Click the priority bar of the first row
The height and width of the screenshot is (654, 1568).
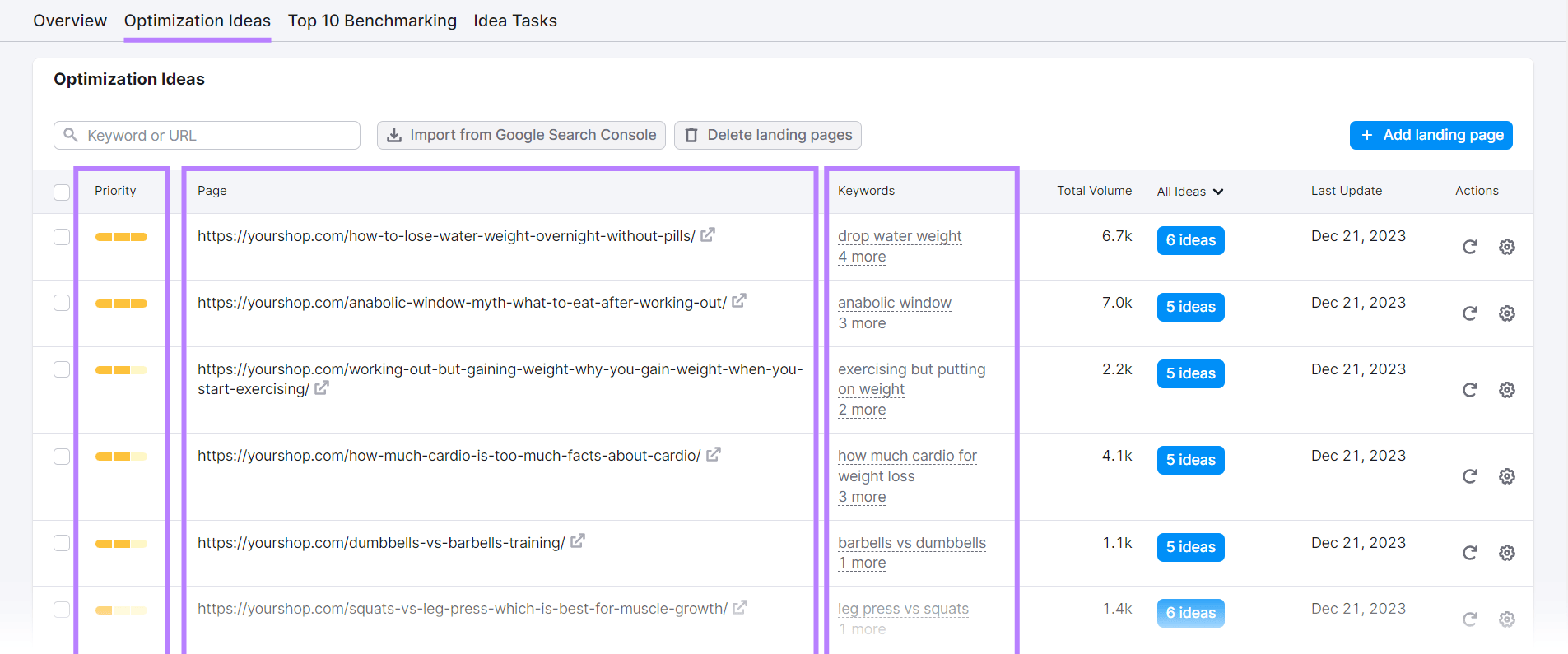[121, 237]
